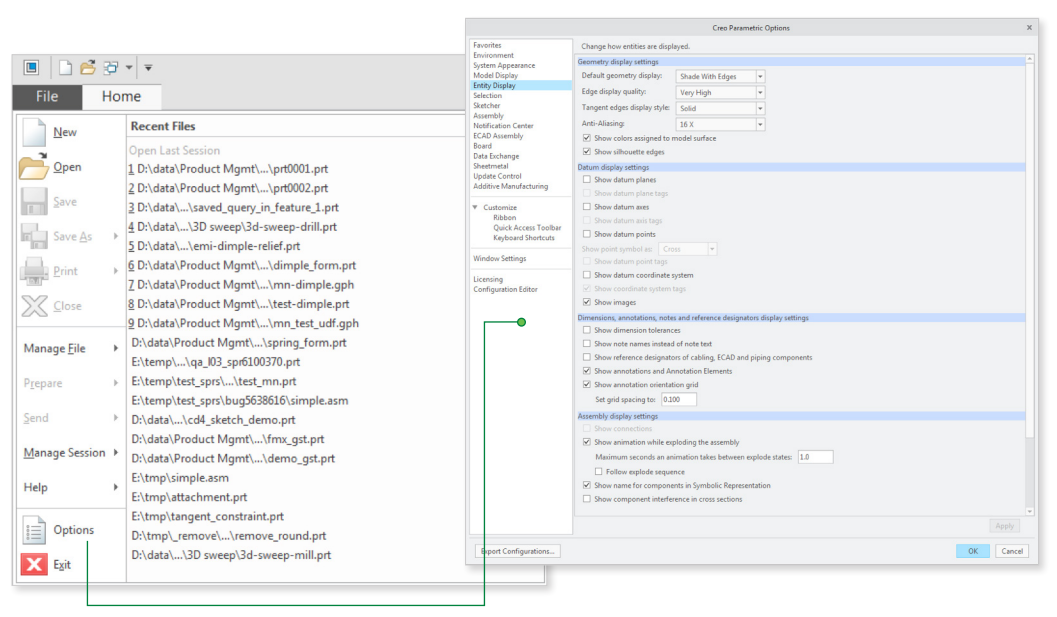Close the Creo Parametric Options dialog
The image size is (1057, 617).
[1029, 28]
